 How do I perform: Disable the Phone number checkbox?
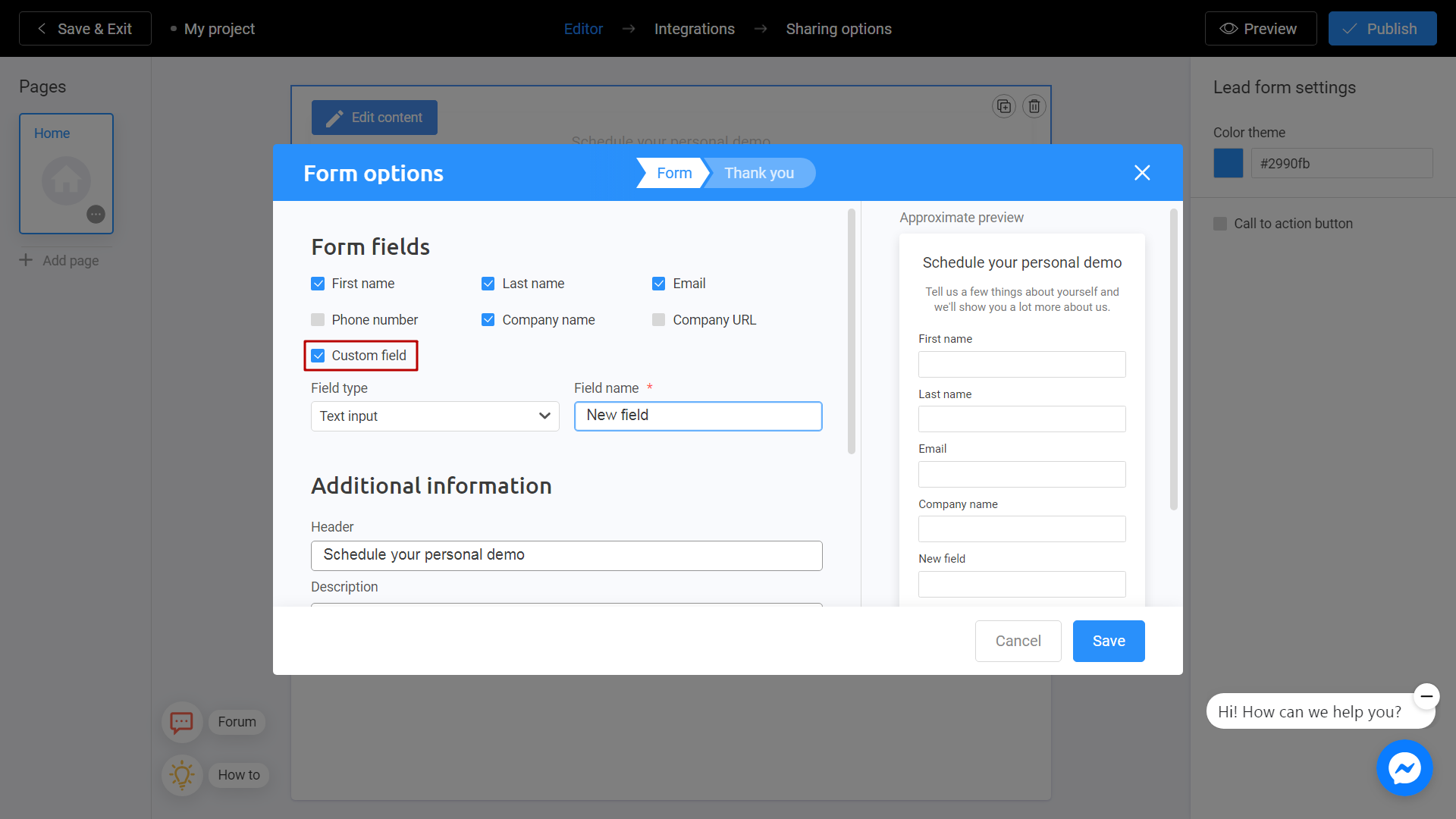(317, 319)
